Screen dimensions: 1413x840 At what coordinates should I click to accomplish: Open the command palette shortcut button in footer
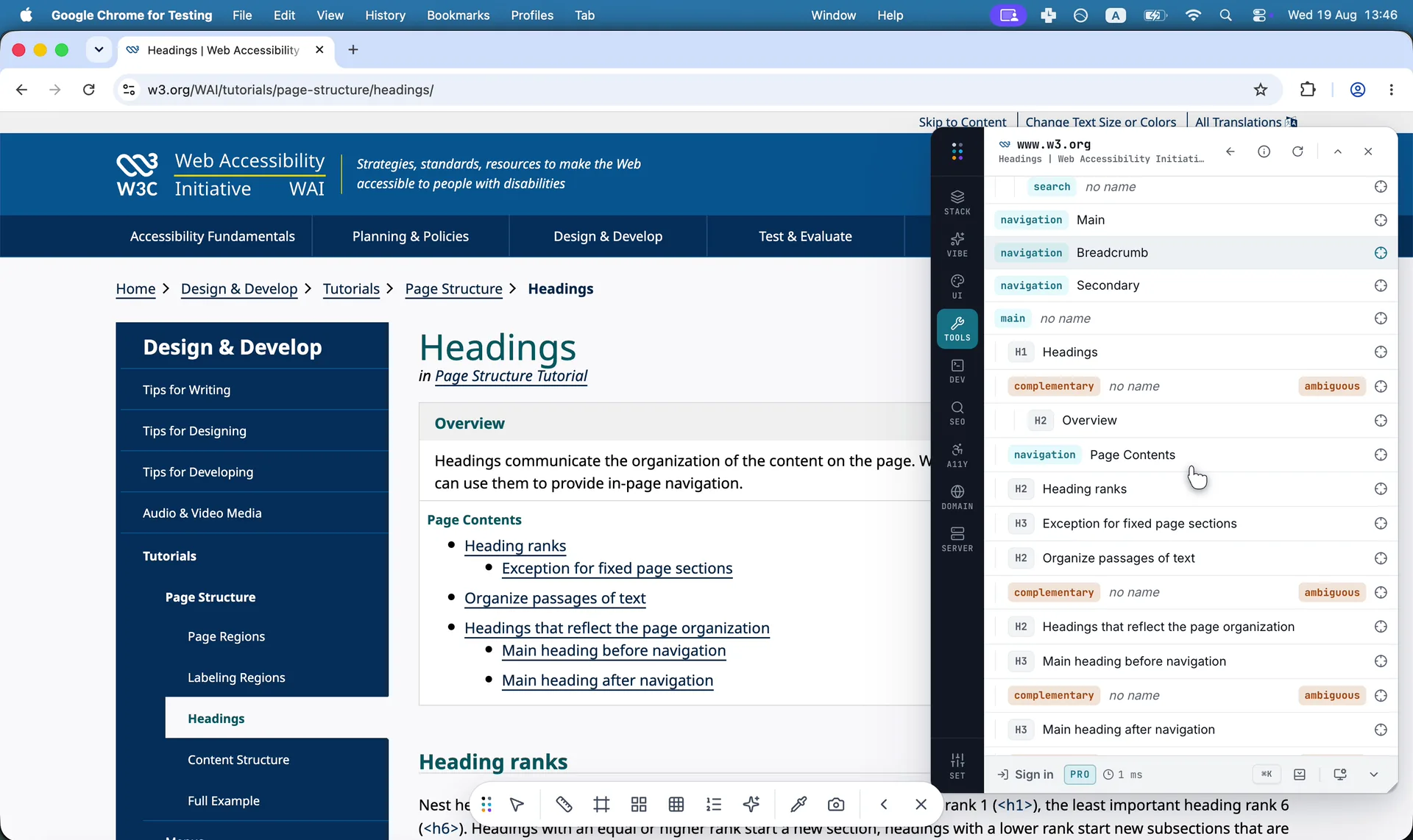coord(1267,775)
